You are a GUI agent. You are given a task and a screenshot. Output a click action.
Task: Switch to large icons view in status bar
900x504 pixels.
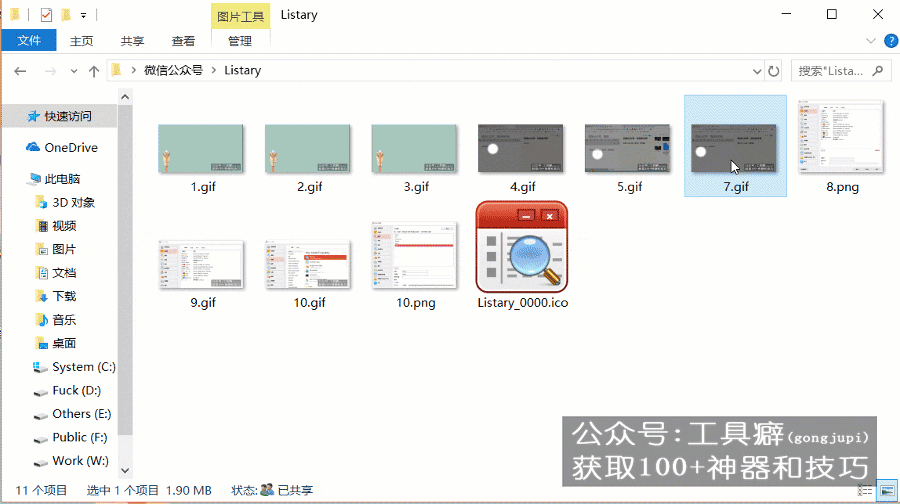[887, 490]
